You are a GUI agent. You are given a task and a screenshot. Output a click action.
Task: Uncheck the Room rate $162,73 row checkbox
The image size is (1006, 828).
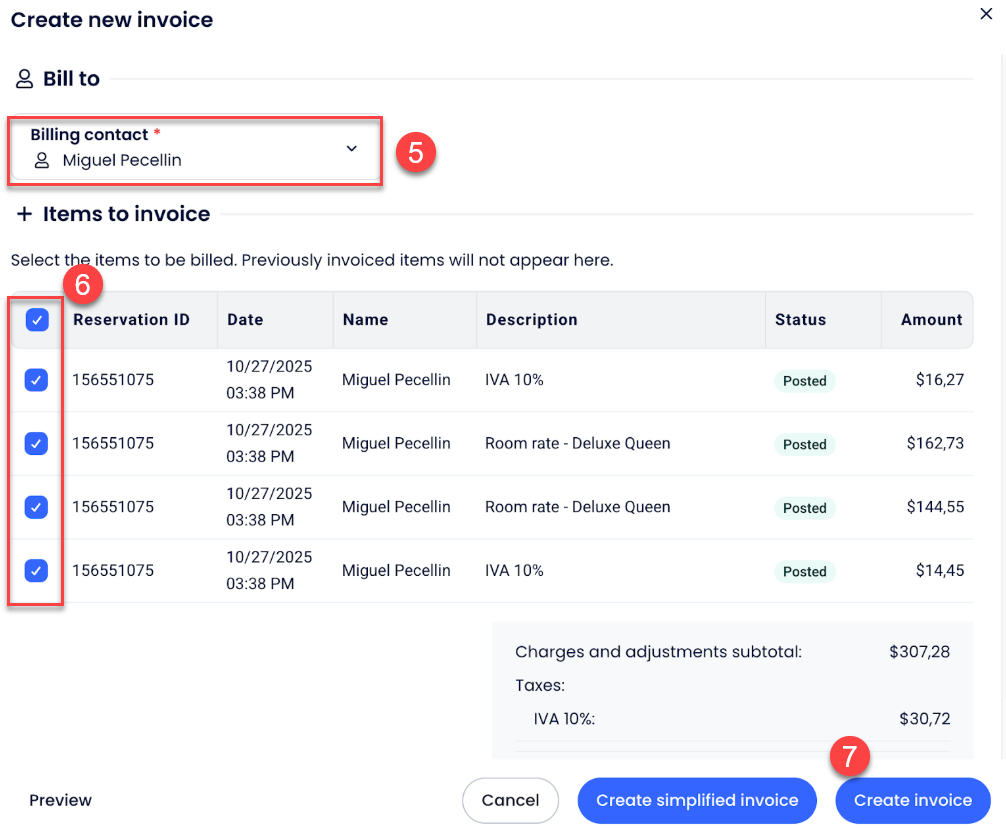pos(37,443)
